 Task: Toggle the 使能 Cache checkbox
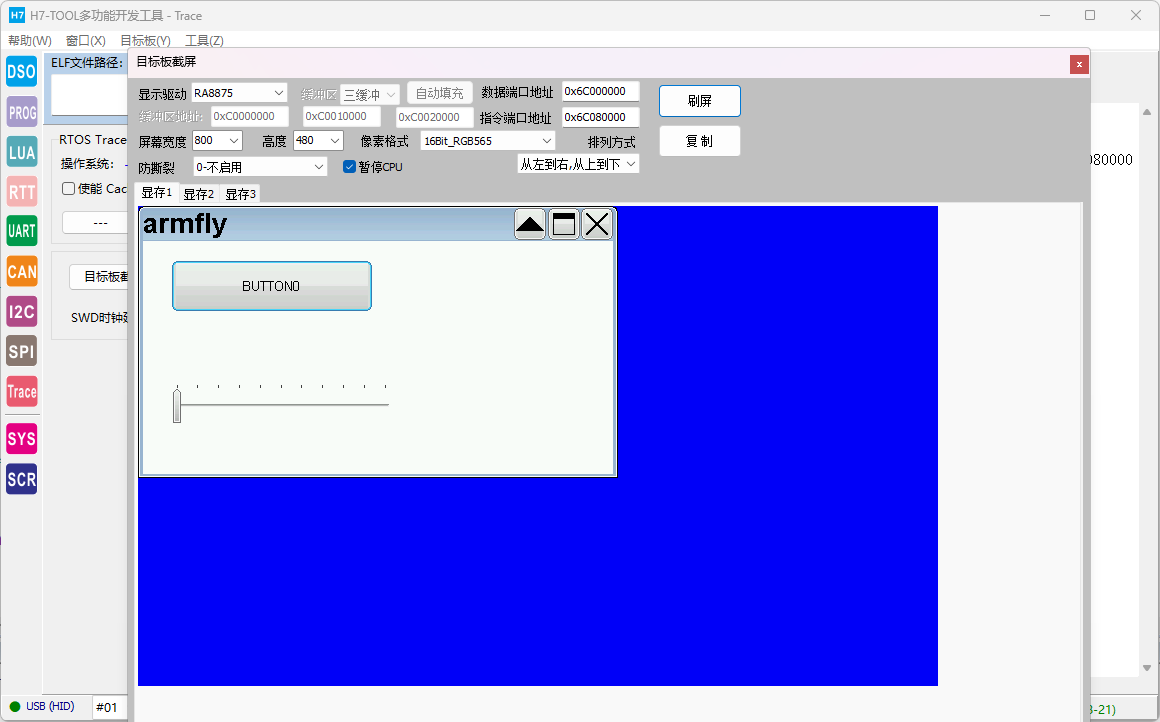pyautogui.click(x=68, y=189)
